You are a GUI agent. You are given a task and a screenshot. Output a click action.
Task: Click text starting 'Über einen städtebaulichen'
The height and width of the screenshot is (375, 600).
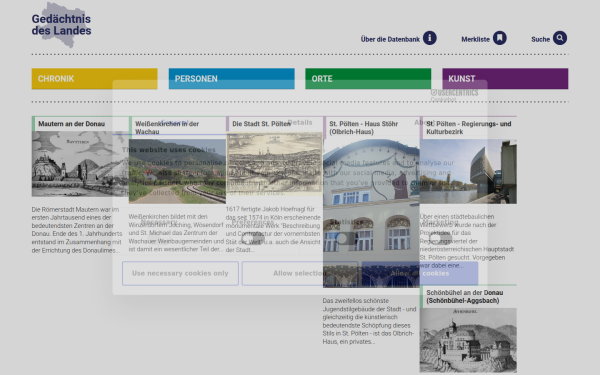point(467,241)
